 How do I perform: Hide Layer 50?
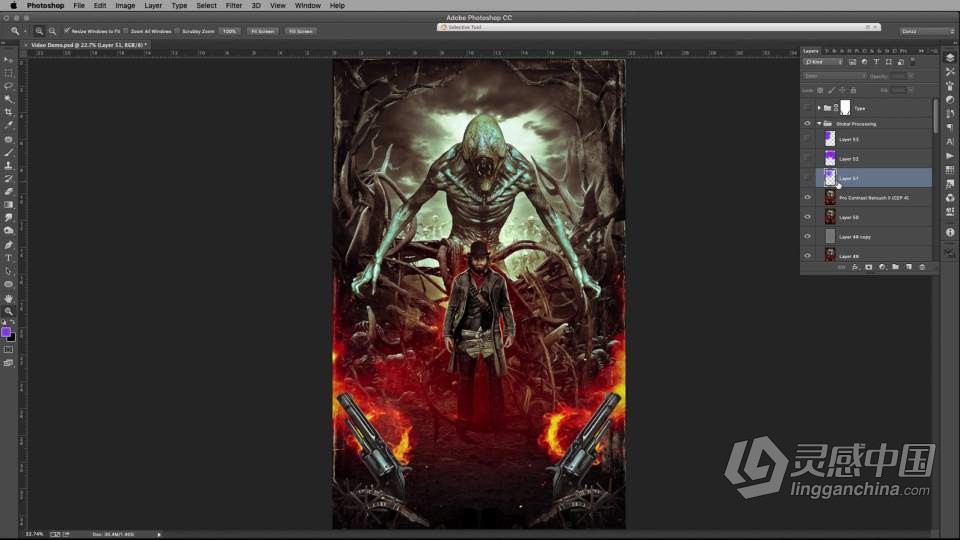(808, 217)
